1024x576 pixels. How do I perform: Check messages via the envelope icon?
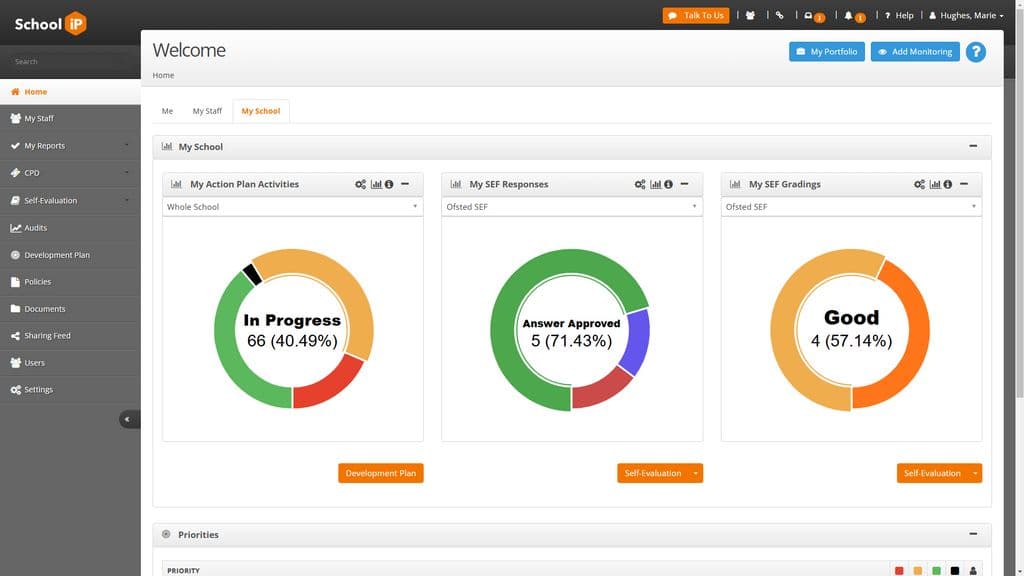pos(809,14)
